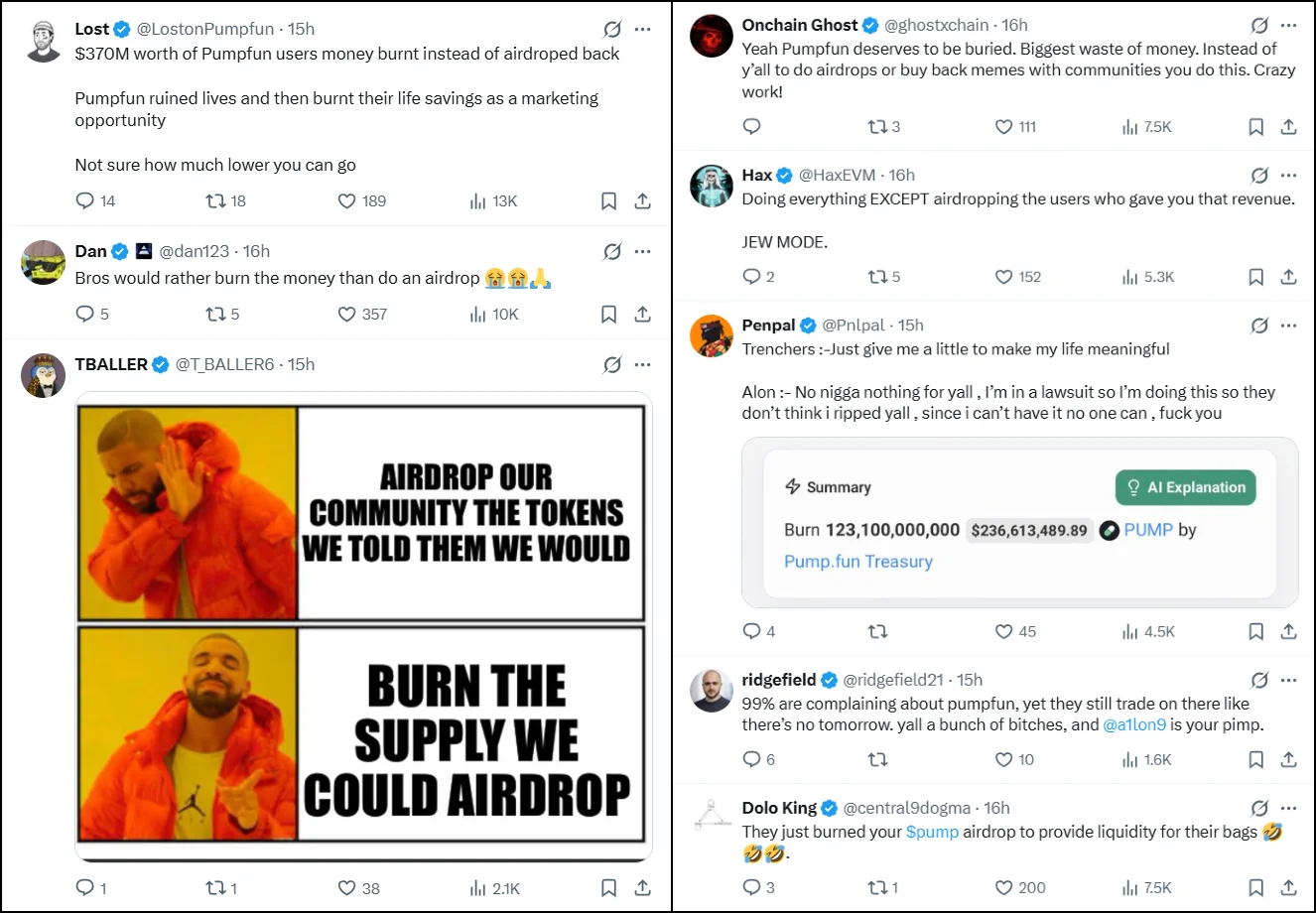Toggle like on Penpal's tweet
The width and height of the screenshot is (1316, 913).
click(1003, 631)
